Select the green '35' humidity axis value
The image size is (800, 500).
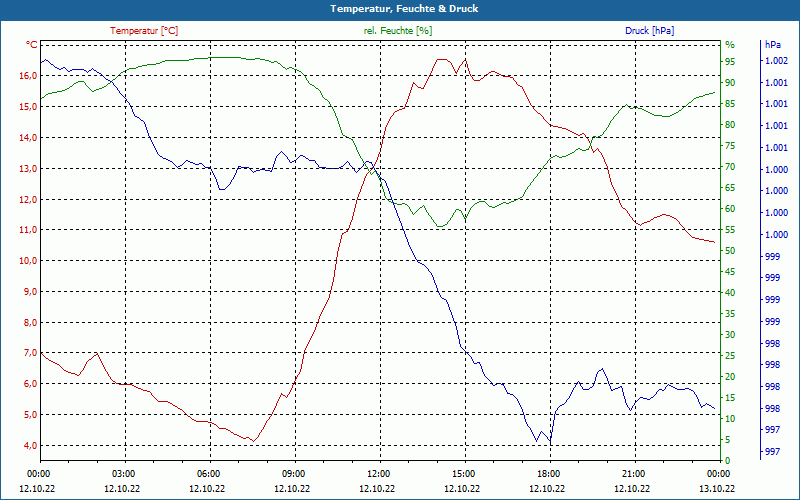[730, 313]
